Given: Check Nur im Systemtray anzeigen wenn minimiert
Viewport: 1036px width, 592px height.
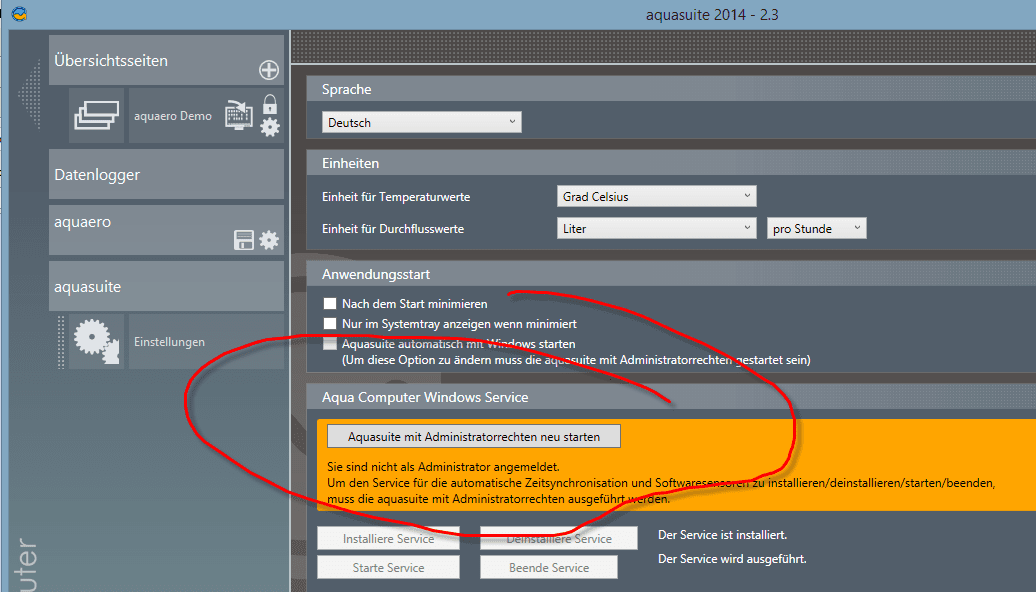Looking at the screenshot, I should click(x=330, y=324).
